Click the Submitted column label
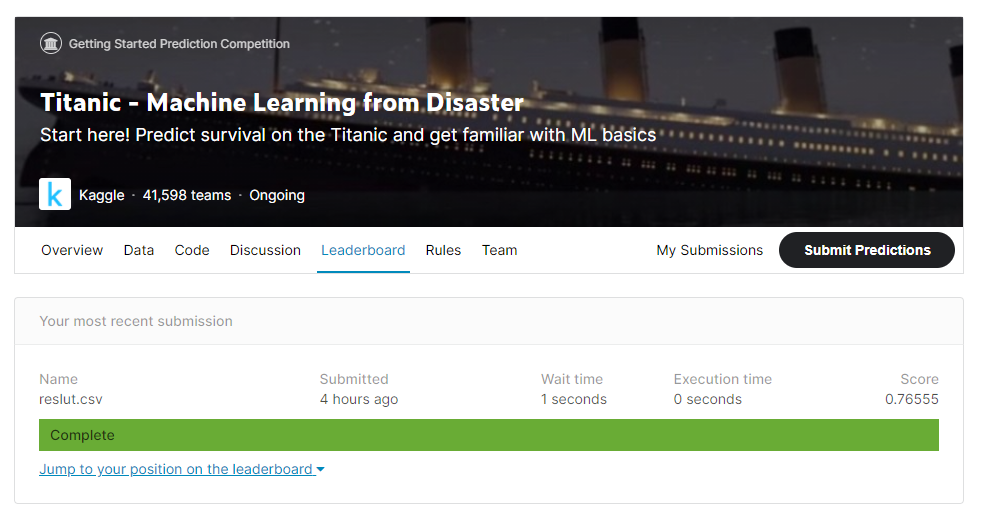The height and width of the screenshot is (520, 985). 354,379
